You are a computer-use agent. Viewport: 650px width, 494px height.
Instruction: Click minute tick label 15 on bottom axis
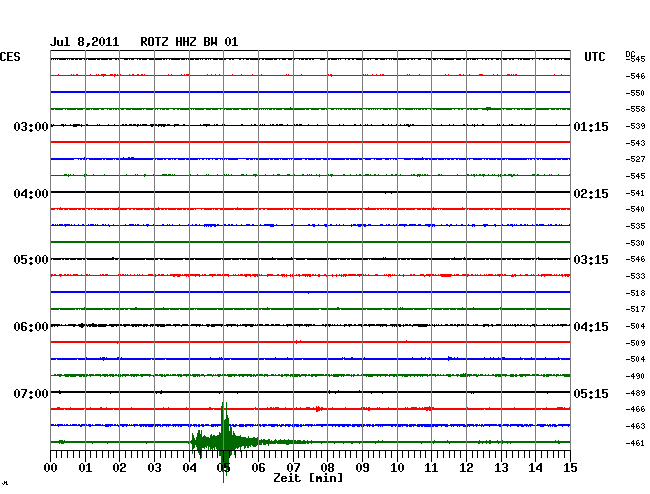click(570, 468)
